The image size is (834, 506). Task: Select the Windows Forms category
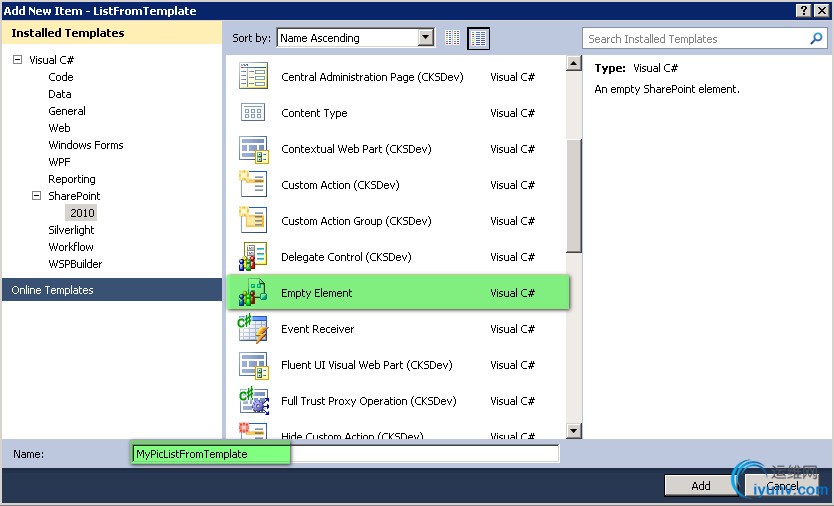(86, 145)
